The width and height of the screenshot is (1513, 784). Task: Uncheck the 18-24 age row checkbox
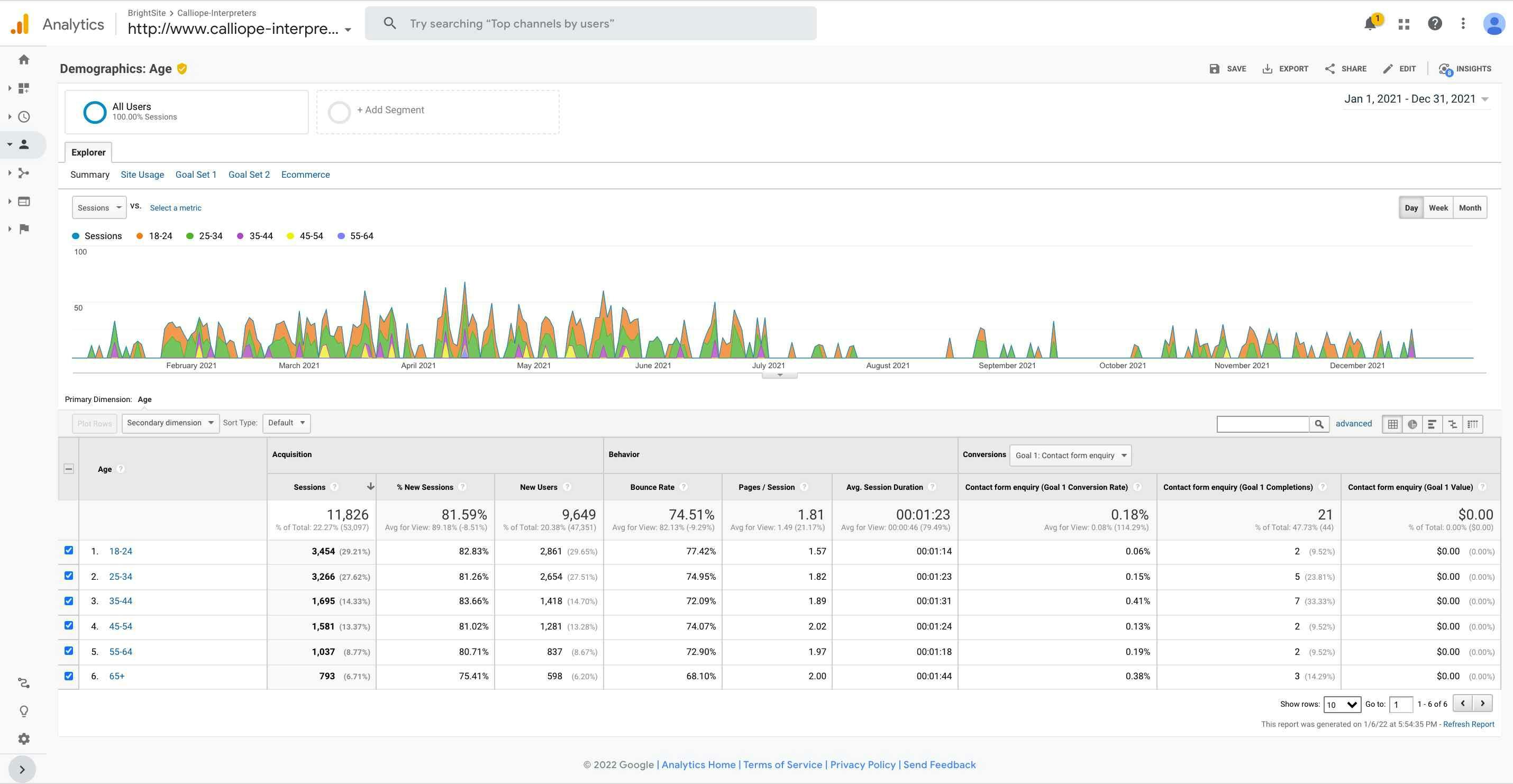(69, 550)
